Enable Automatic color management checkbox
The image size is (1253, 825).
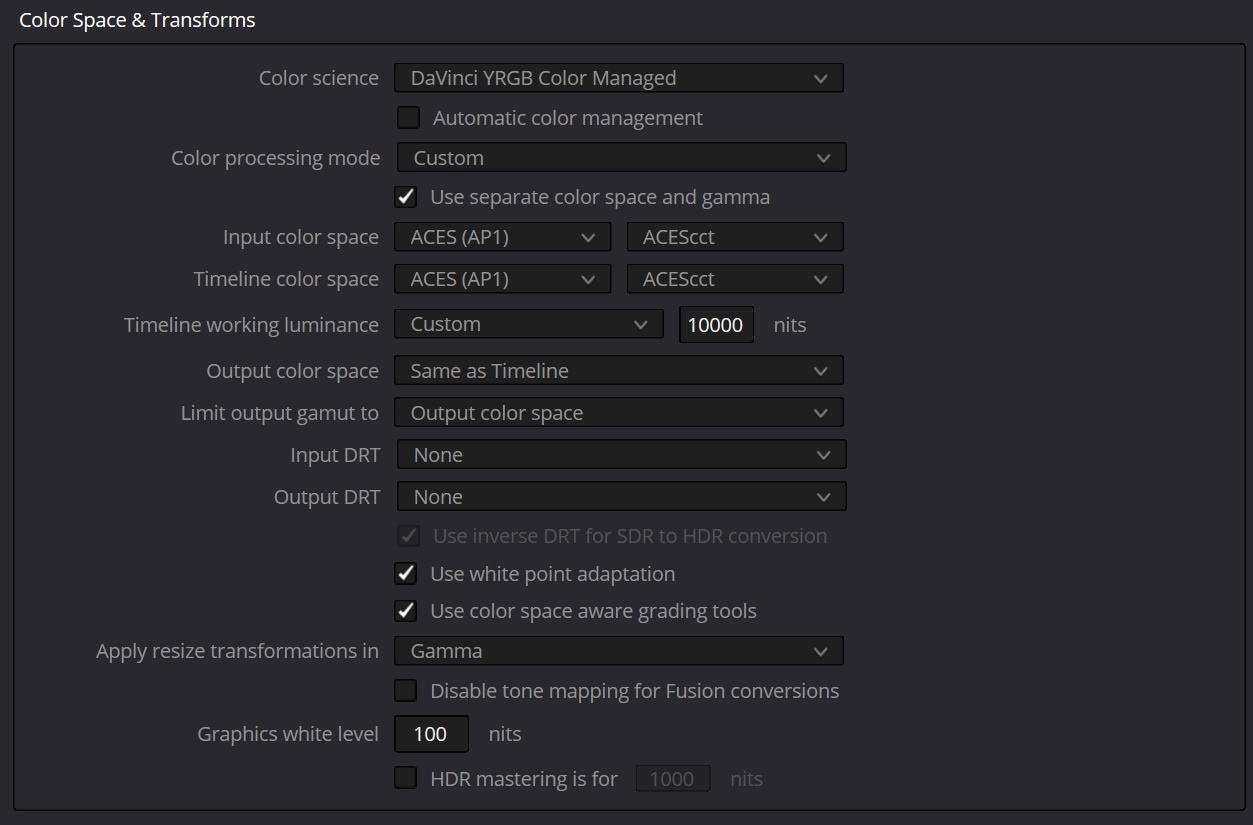[x=408, y=118]
